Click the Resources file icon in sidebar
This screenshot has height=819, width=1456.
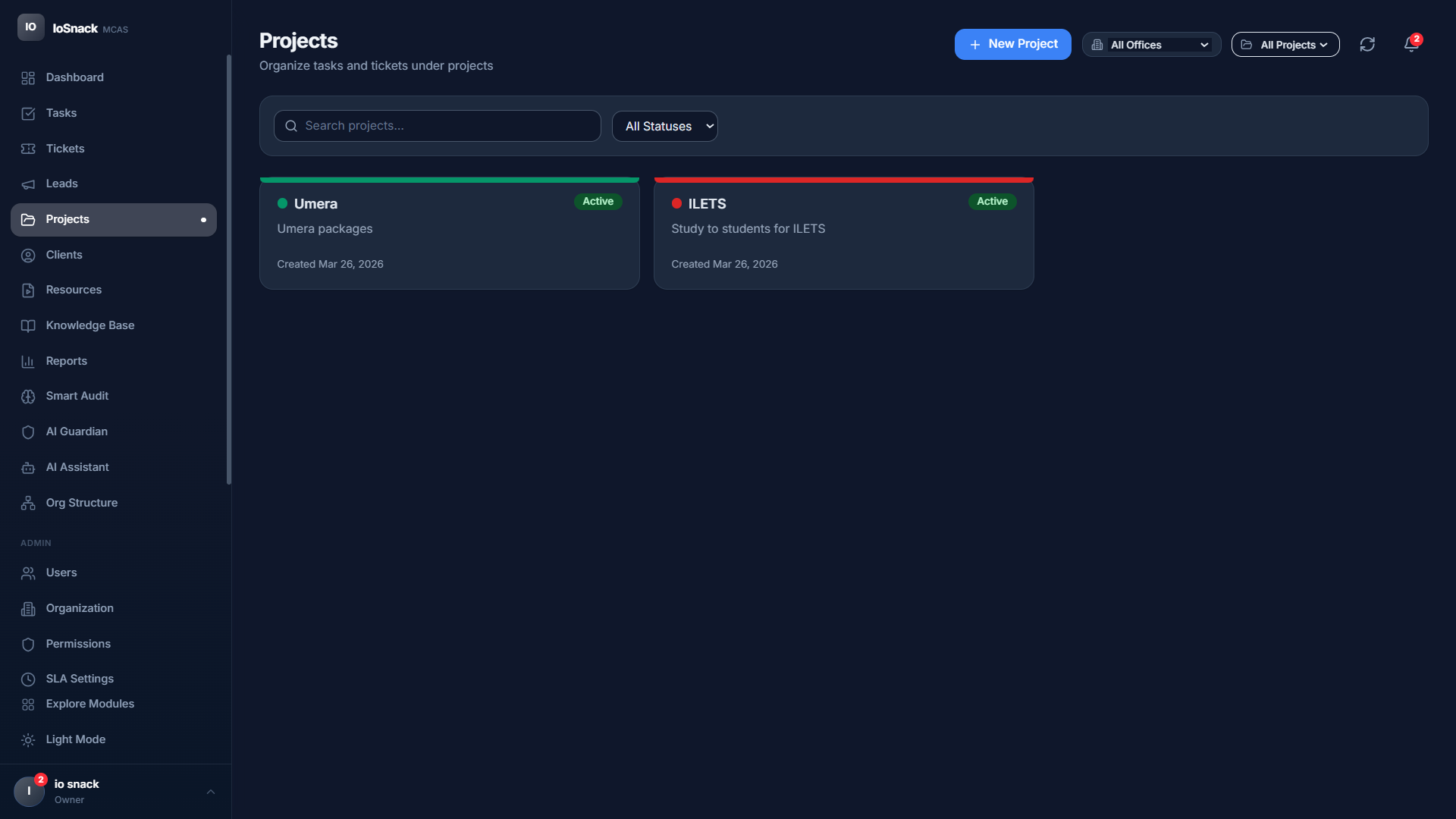pyautogui.click(x=28, y=290)
